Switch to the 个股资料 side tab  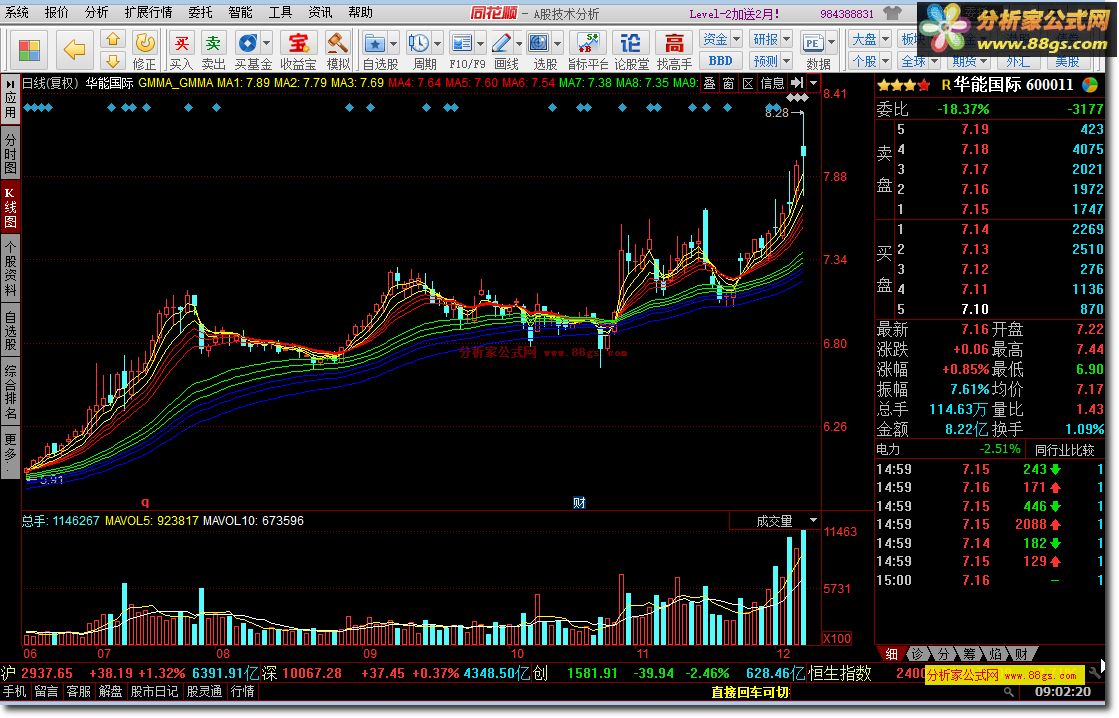click(10, 268)
